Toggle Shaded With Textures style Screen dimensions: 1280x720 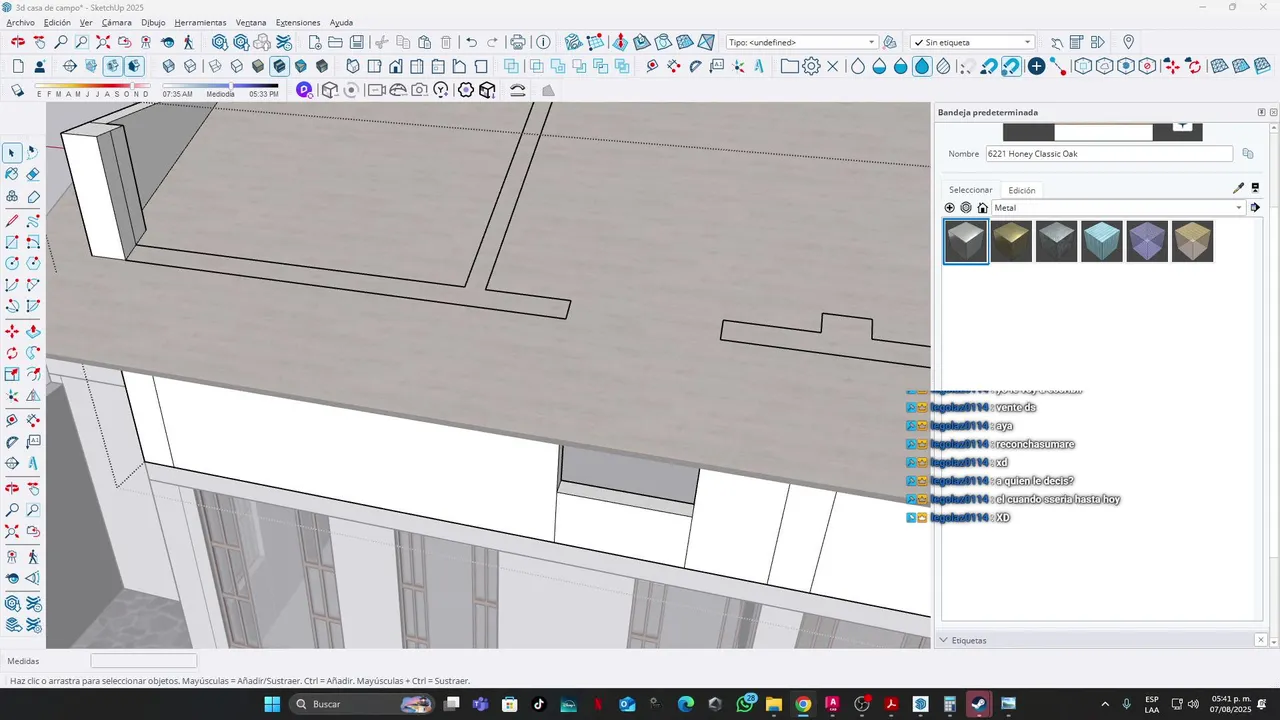pos(279,66)
